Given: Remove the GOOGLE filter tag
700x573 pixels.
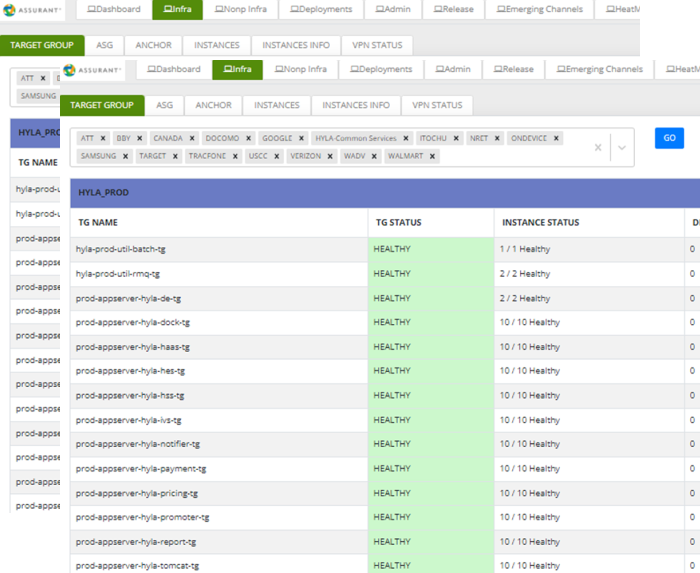Looking at the screenshot, I should (x=301, y=138).
